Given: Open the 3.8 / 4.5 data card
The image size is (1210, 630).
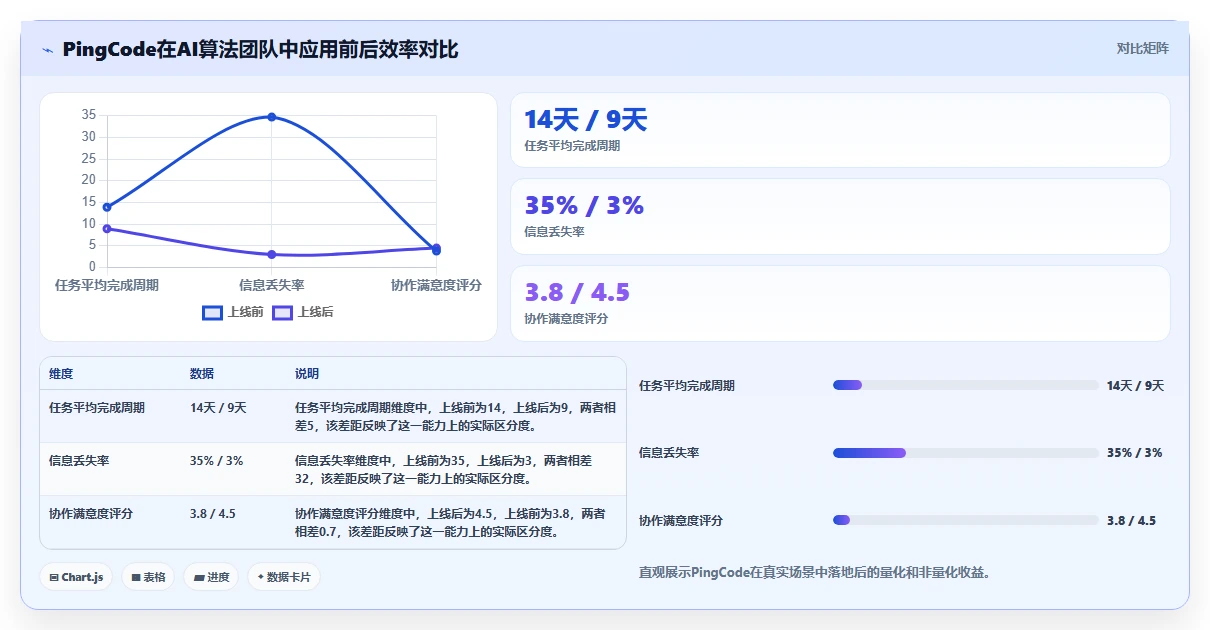Looking at the screenshot, I should (x=840, y=303).
